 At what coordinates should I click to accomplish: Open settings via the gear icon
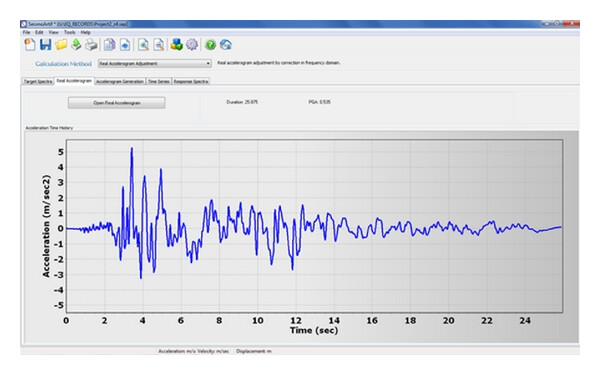tap(192, 45)
